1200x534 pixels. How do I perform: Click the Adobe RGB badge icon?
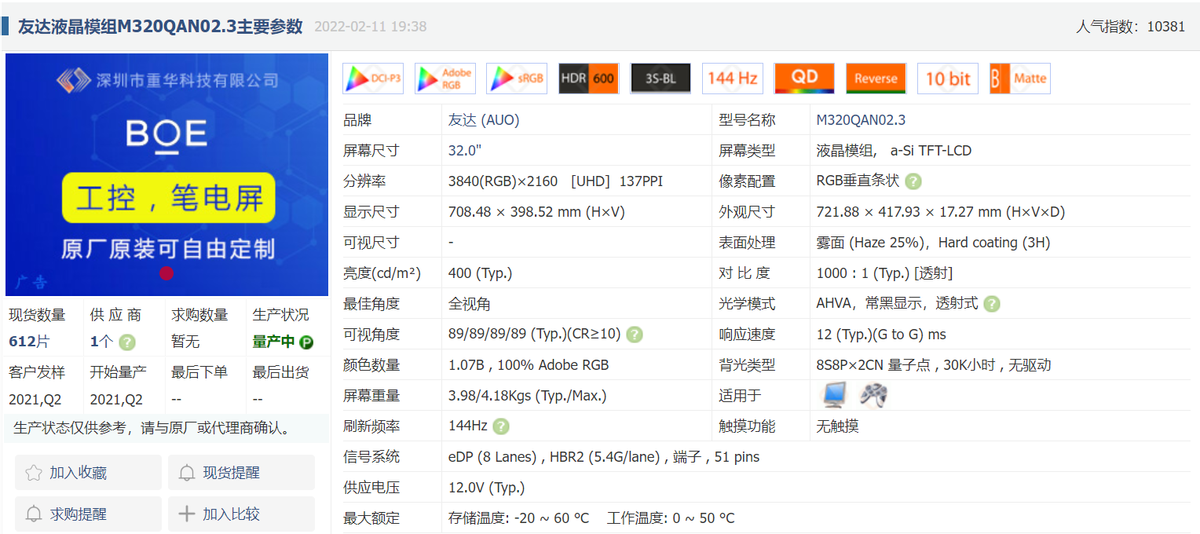(x=444, y=79)
